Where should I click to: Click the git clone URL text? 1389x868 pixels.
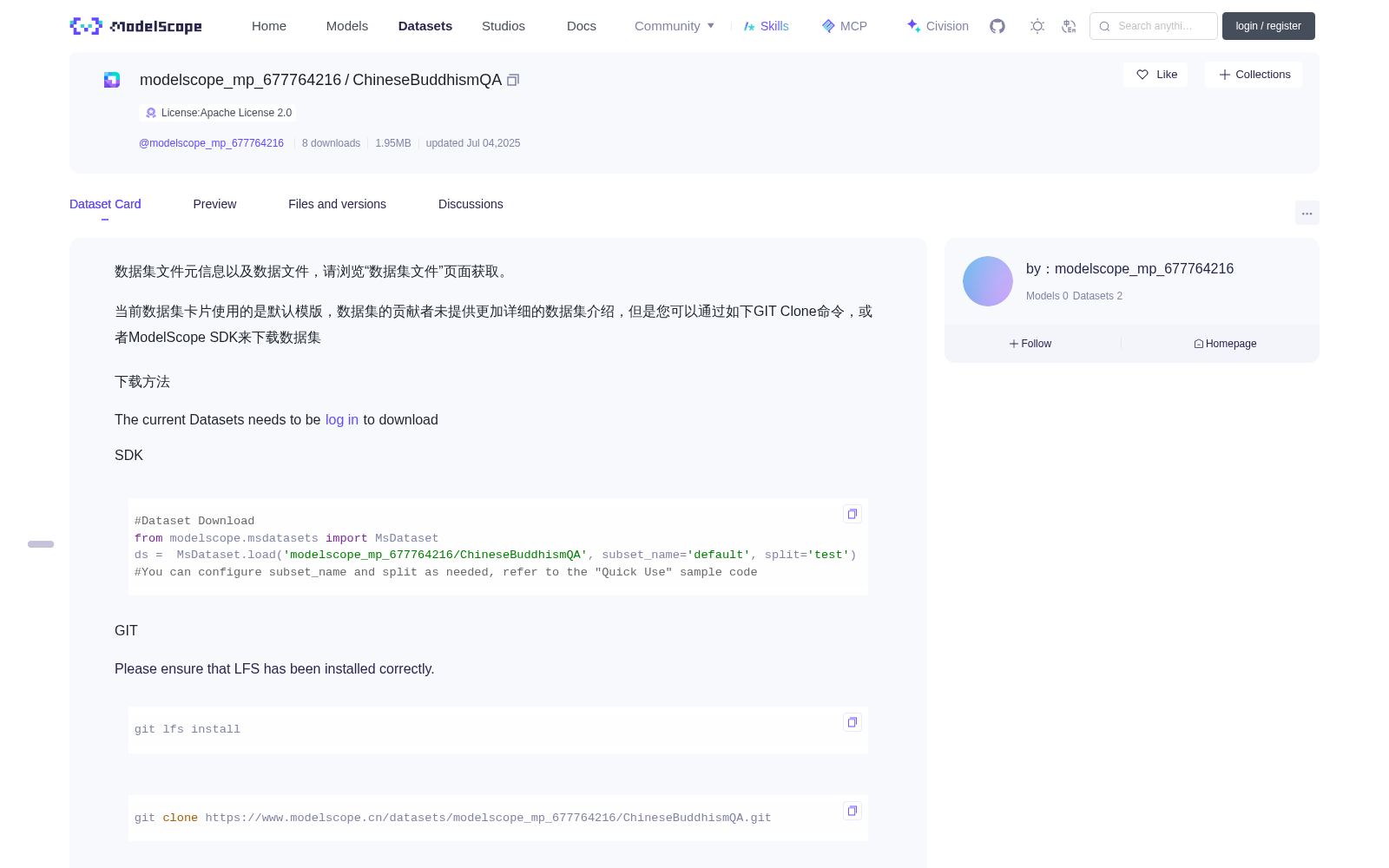point(488,818)
